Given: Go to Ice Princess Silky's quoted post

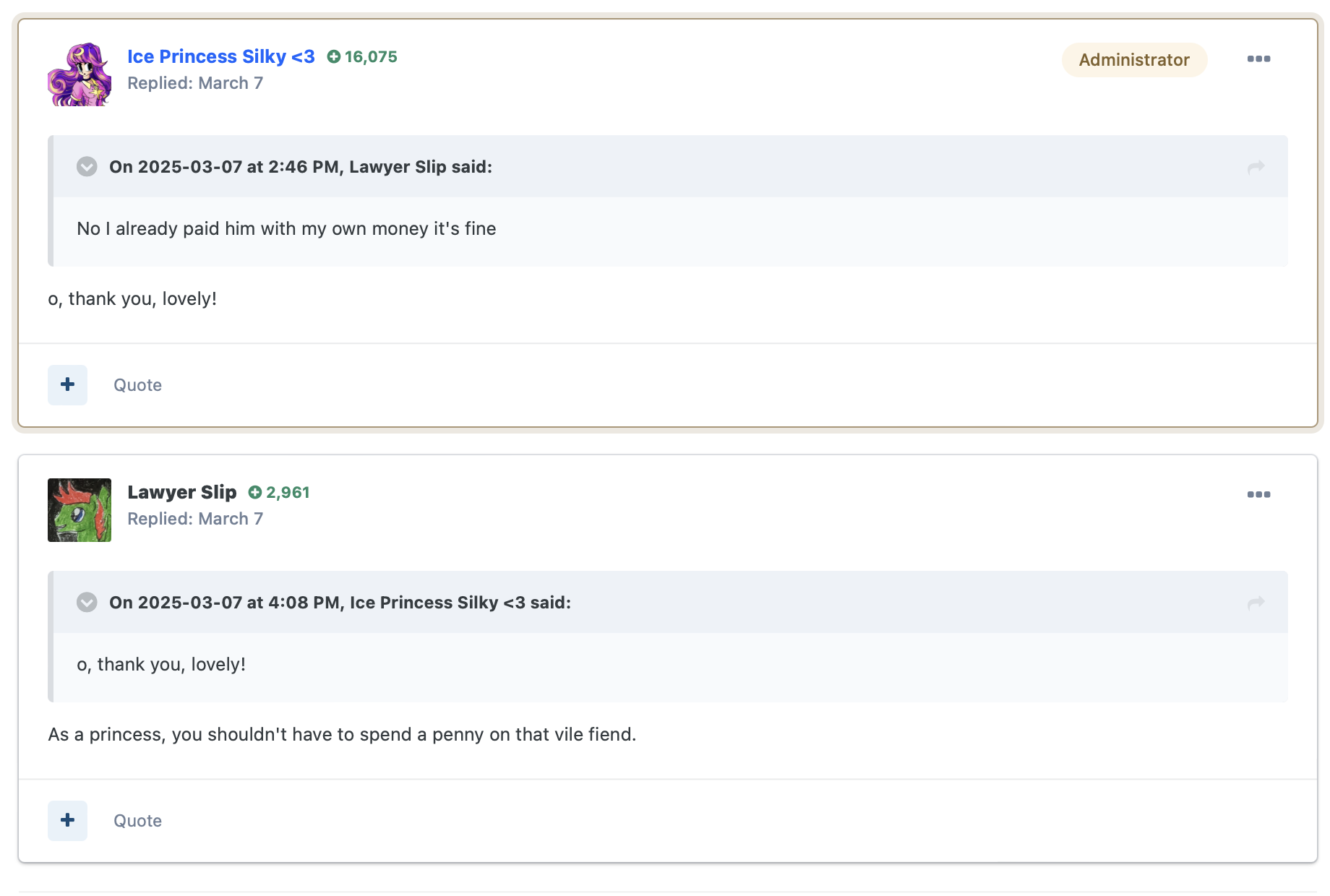Looking at the screenshot, I should click(x=1256, y=603).
